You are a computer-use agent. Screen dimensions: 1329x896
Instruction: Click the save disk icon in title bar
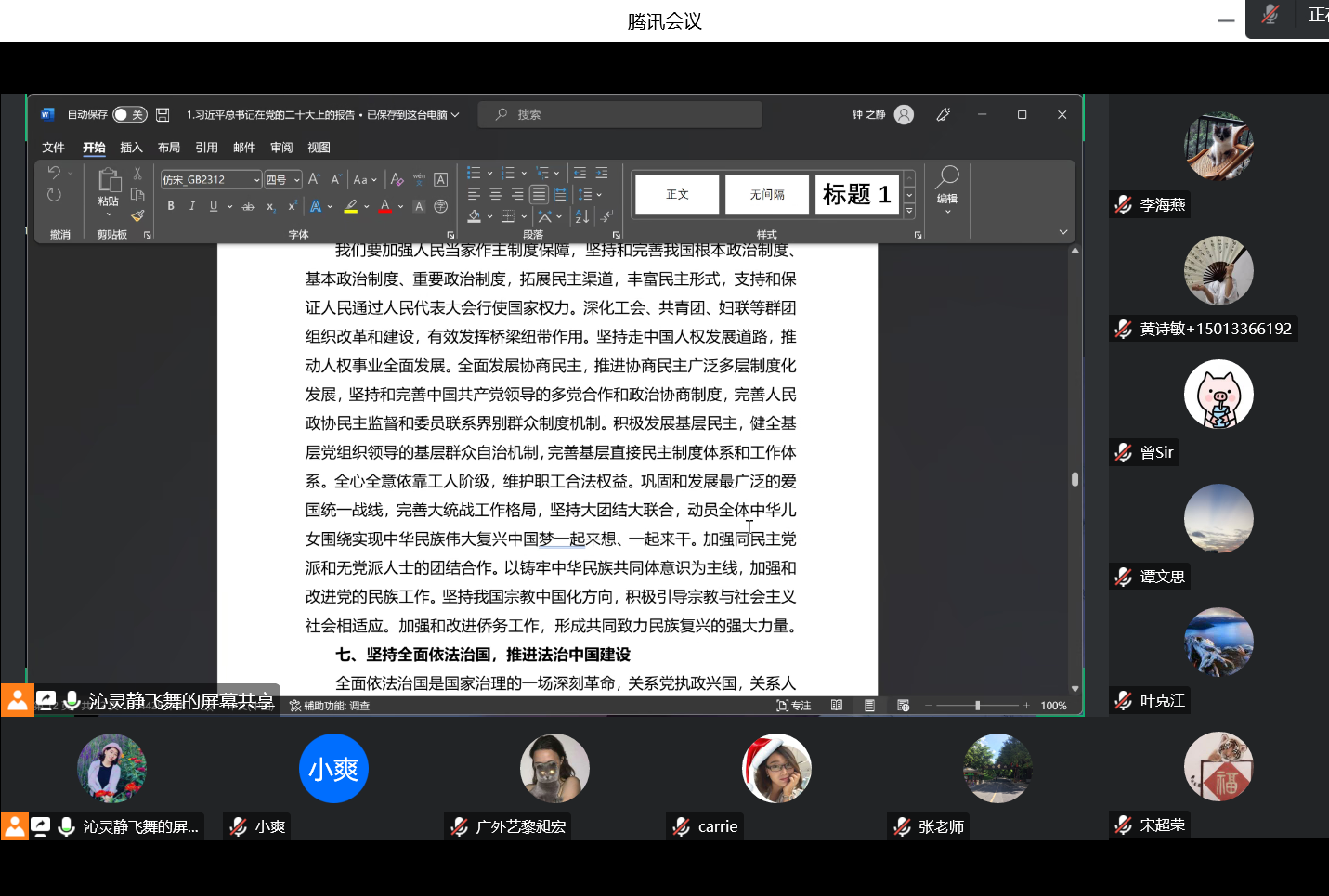[163, 114]
